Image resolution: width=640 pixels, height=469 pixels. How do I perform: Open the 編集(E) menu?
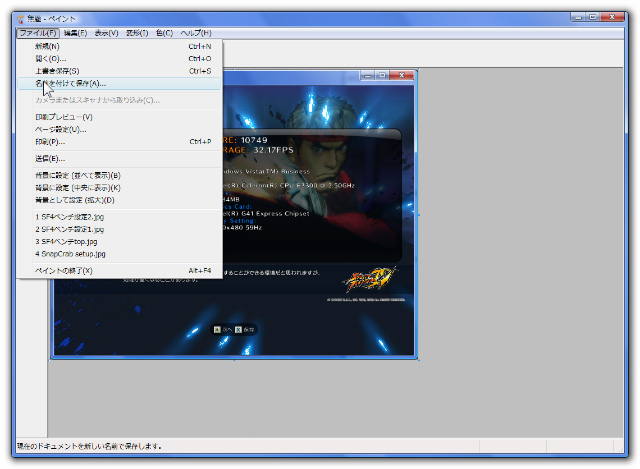[x=76, y=33]
